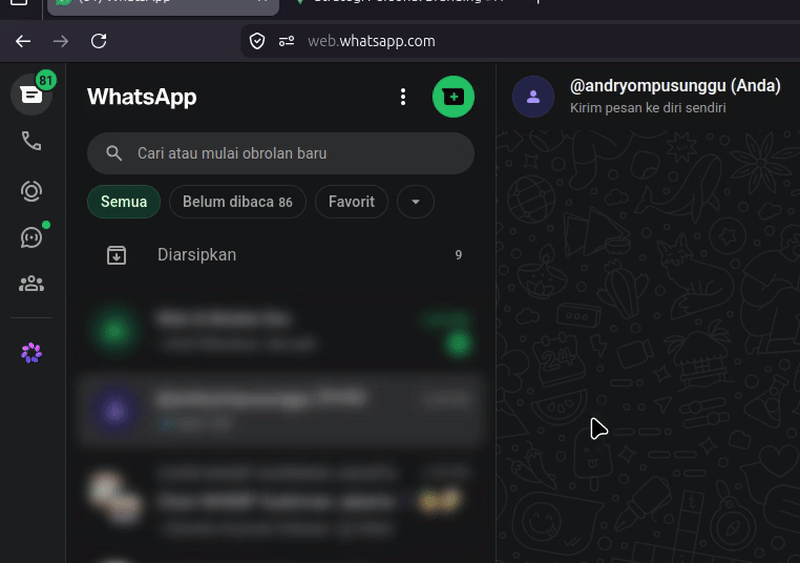800x563 pixels.
Task: Open the Diarsipkan archived chats row
Action: click(281, 255)
